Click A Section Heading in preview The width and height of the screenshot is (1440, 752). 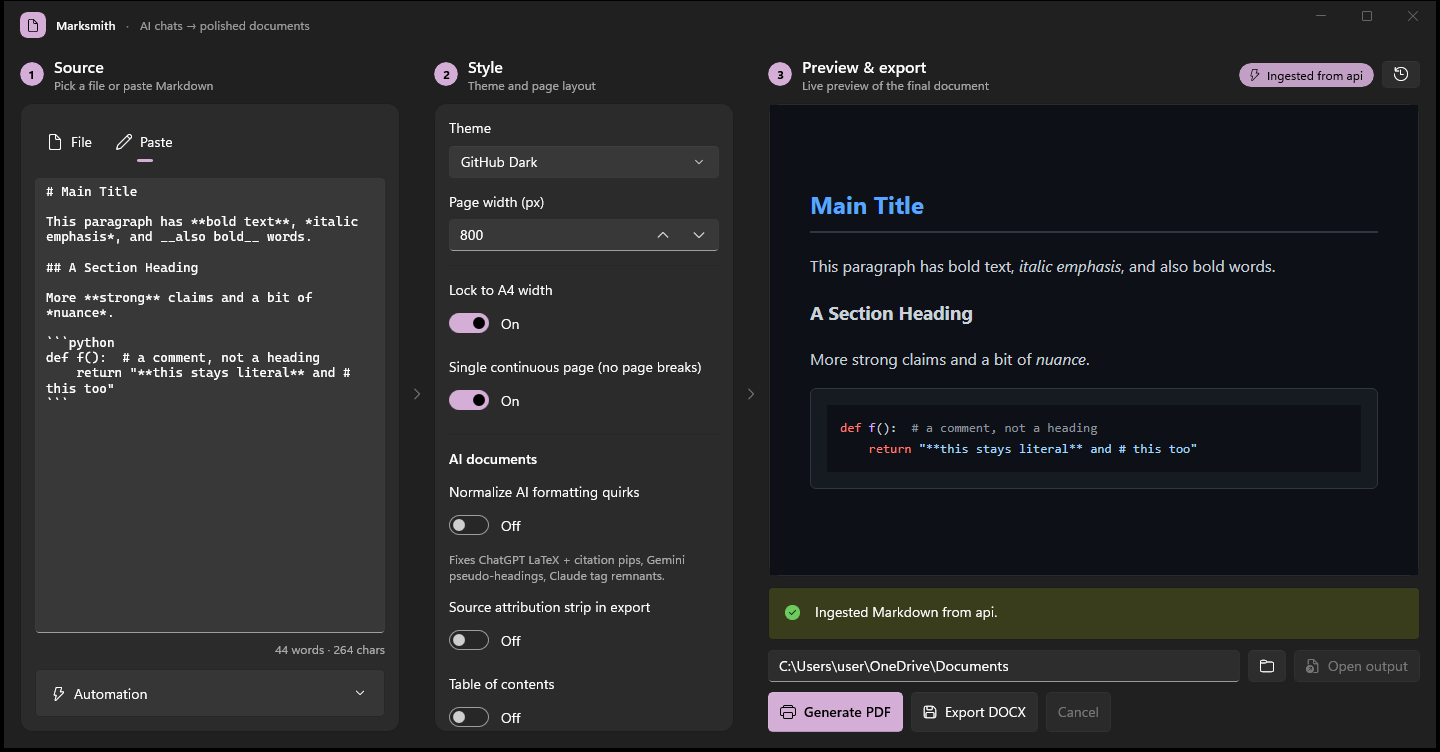891,314
